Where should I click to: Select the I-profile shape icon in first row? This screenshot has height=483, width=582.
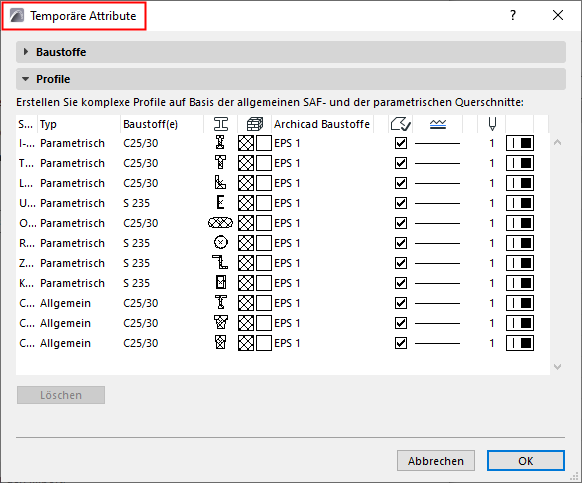tap(220, 143)
